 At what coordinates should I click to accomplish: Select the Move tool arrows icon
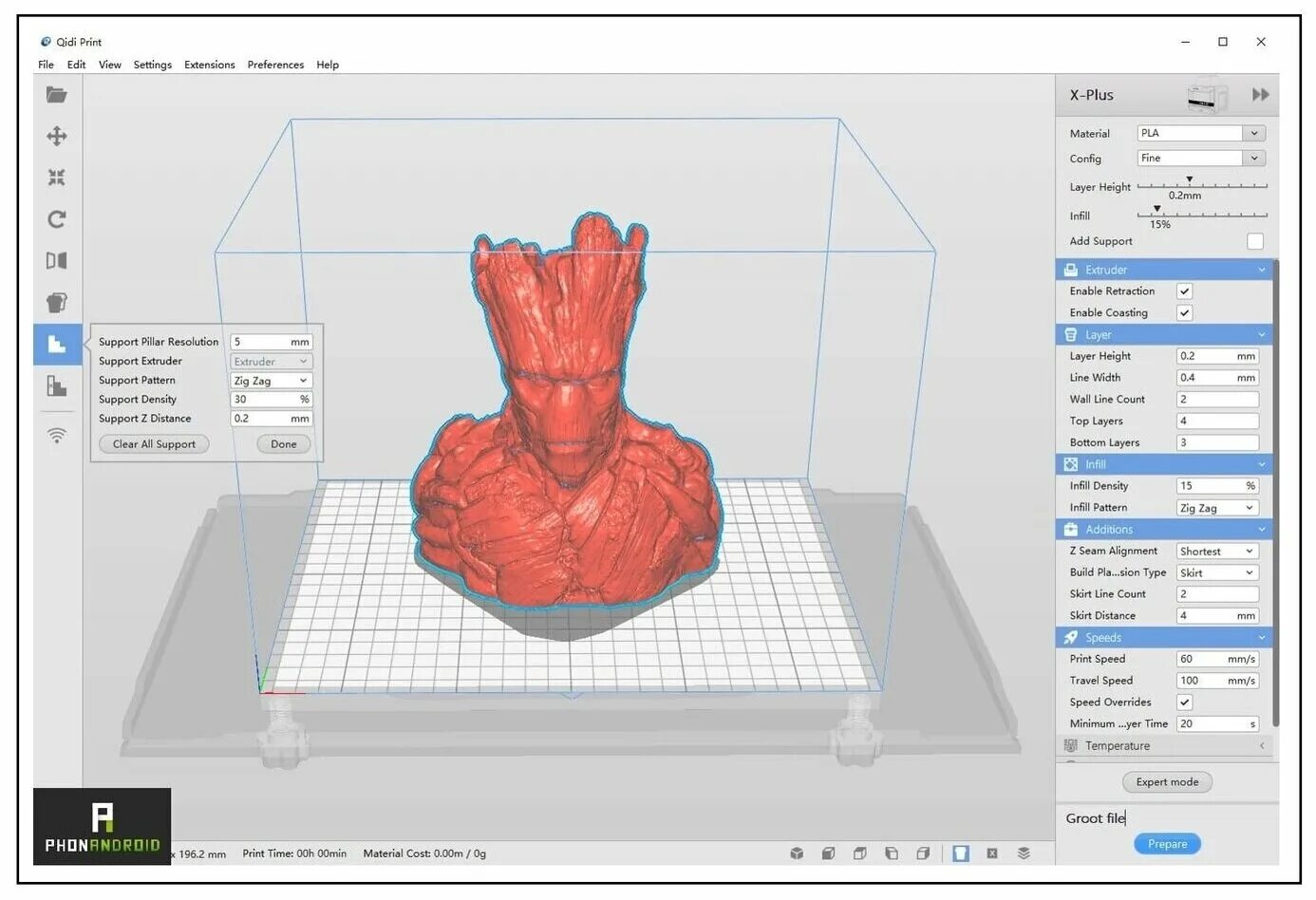pyautogui.click(x=57, y=136)
